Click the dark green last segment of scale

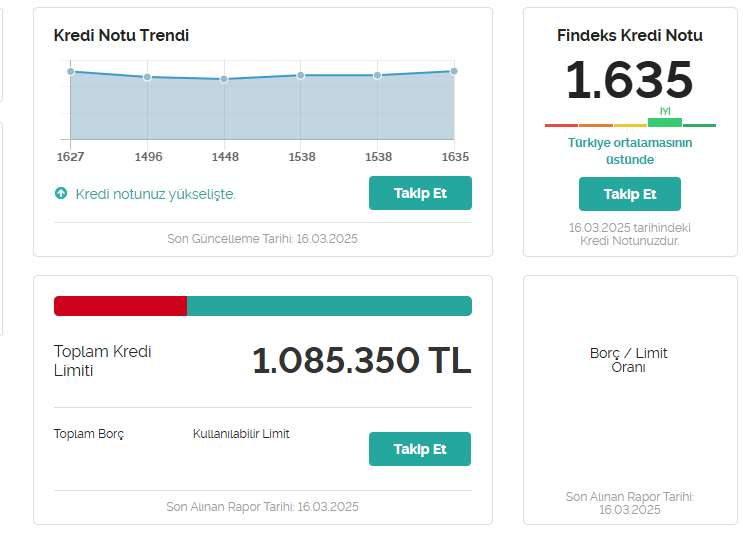(x=699, y=126)
